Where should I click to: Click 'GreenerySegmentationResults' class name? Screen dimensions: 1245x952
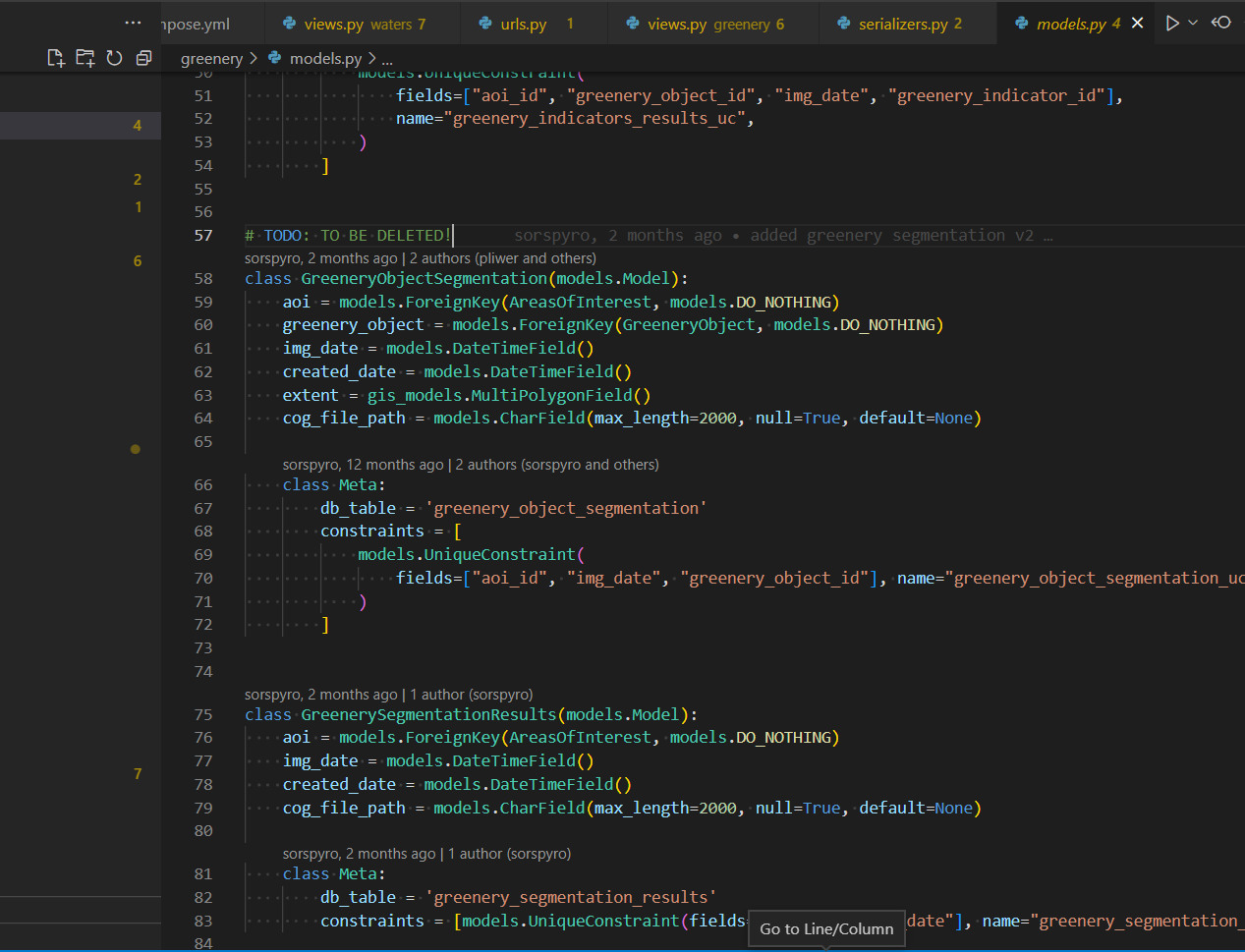[428, 714]
